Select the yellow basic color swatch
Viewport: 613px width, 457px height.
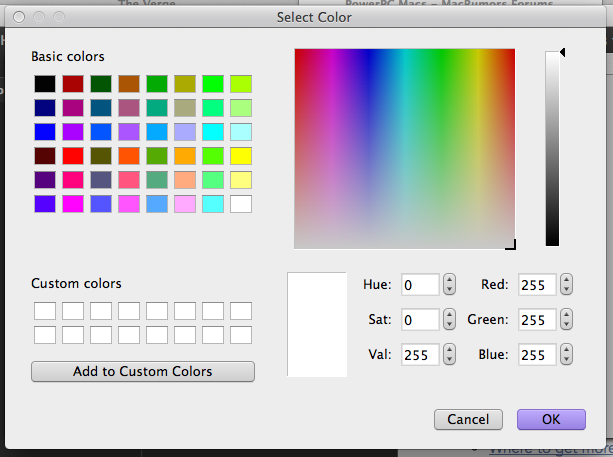240,156
